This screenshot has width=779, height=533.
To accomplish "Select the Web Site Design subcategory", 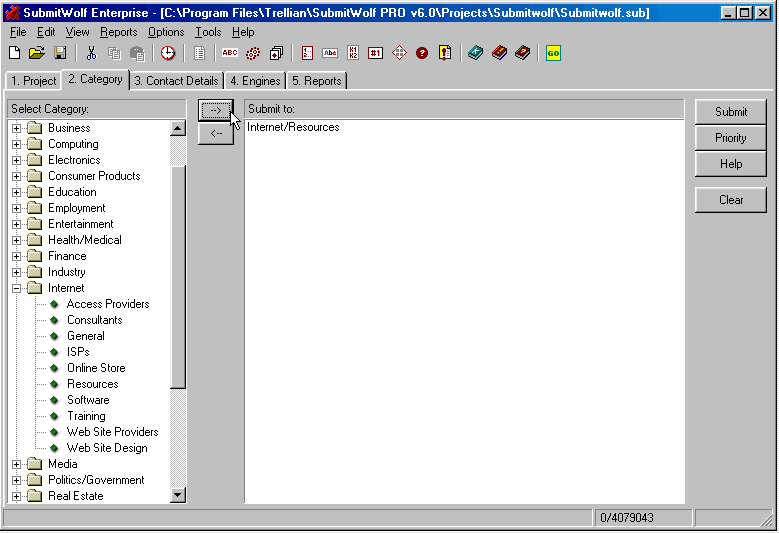I will pos(107,448).
